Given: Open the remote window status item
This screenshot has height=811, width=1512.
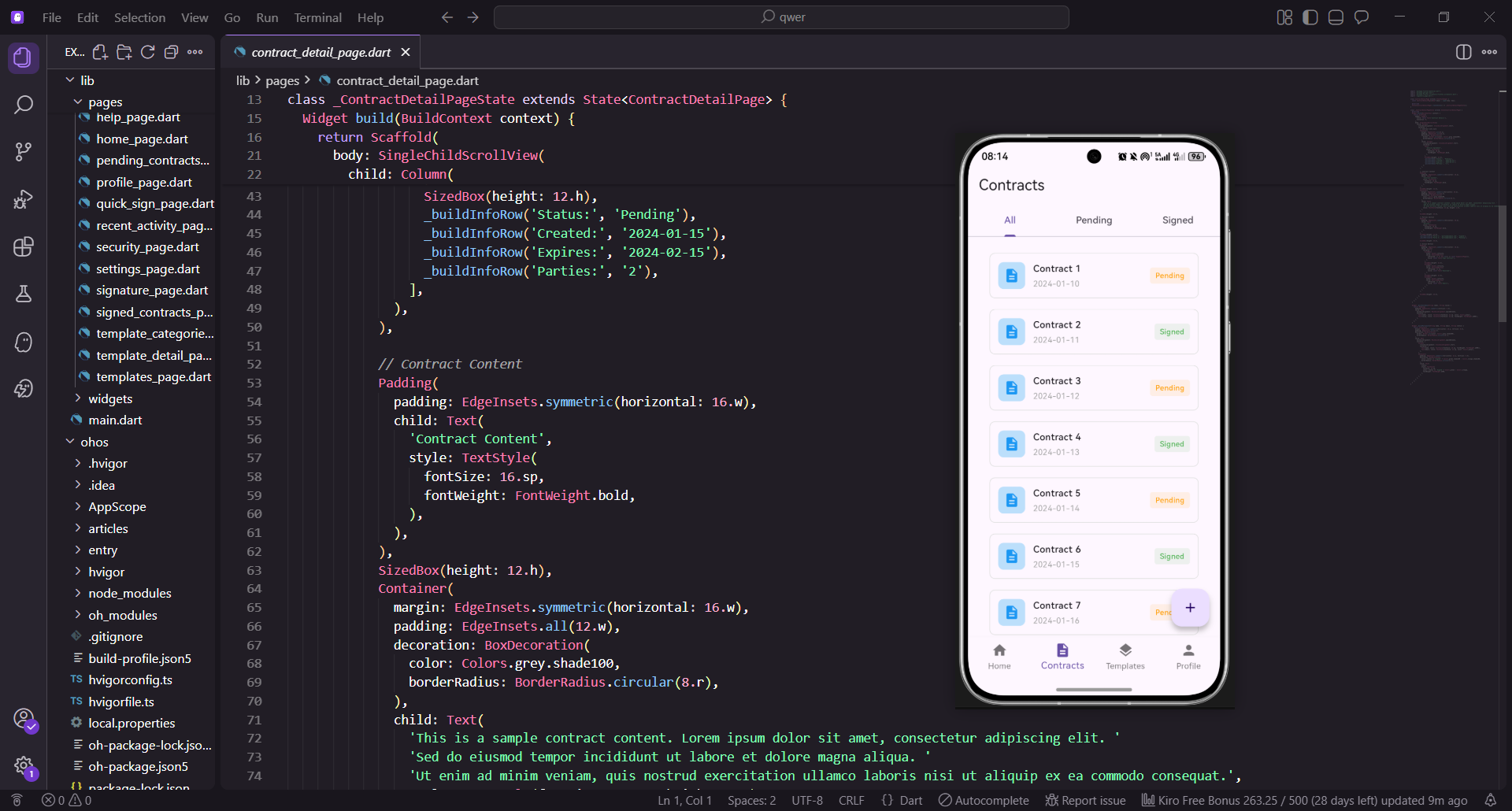Looking at the screenshot, I should tap(17, 800).
